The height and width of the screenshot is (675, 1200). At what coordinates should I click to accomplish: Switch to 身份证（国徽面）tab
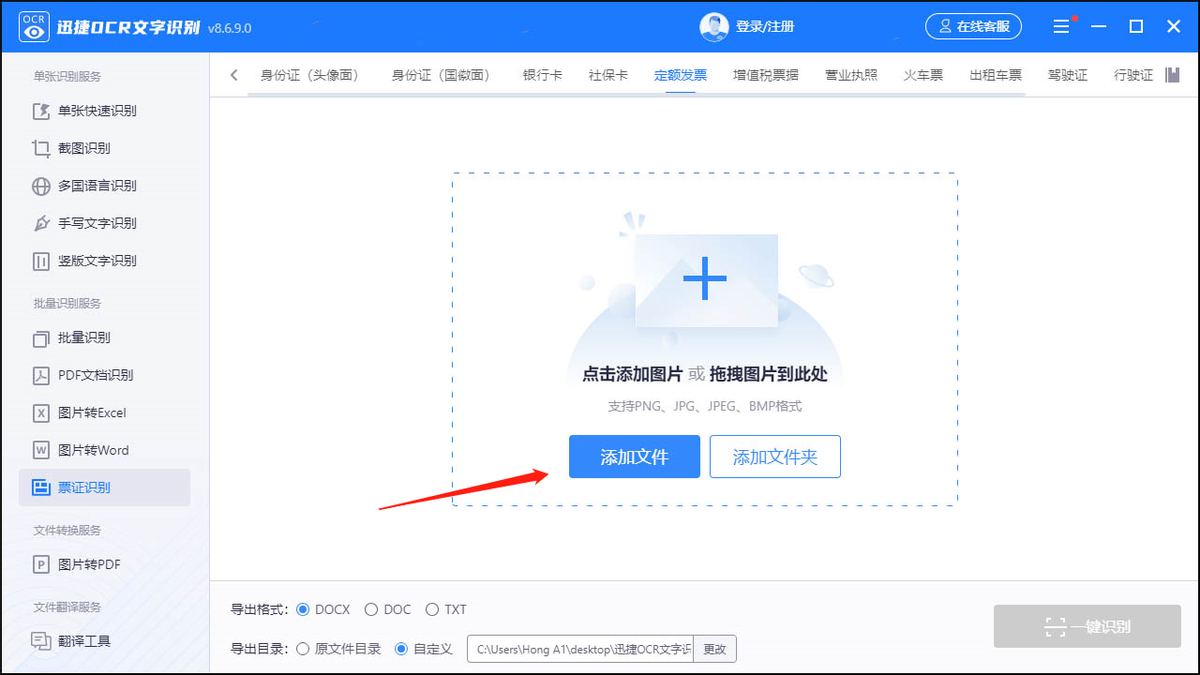click(440, 75)
